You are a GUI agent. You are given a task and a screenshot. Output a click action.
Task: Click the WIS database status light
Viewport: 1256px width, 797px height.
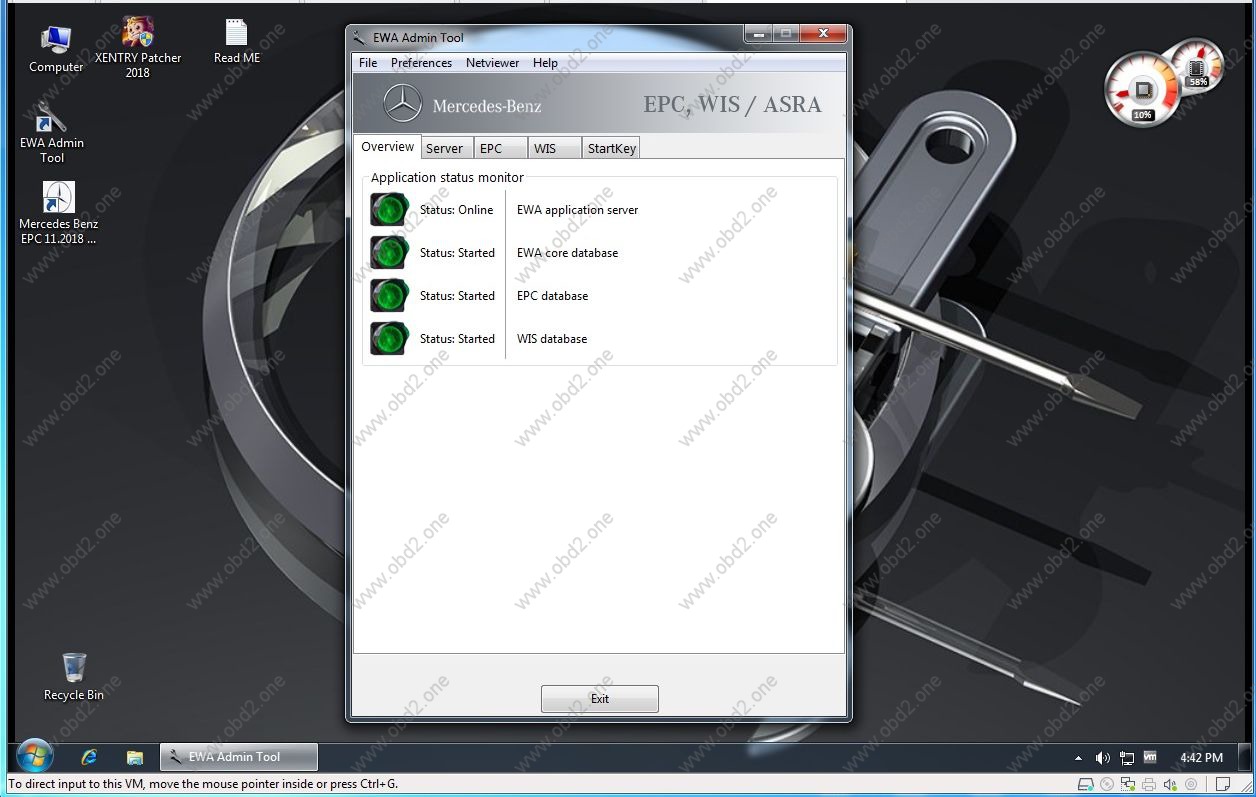click(x=389, y=339)
